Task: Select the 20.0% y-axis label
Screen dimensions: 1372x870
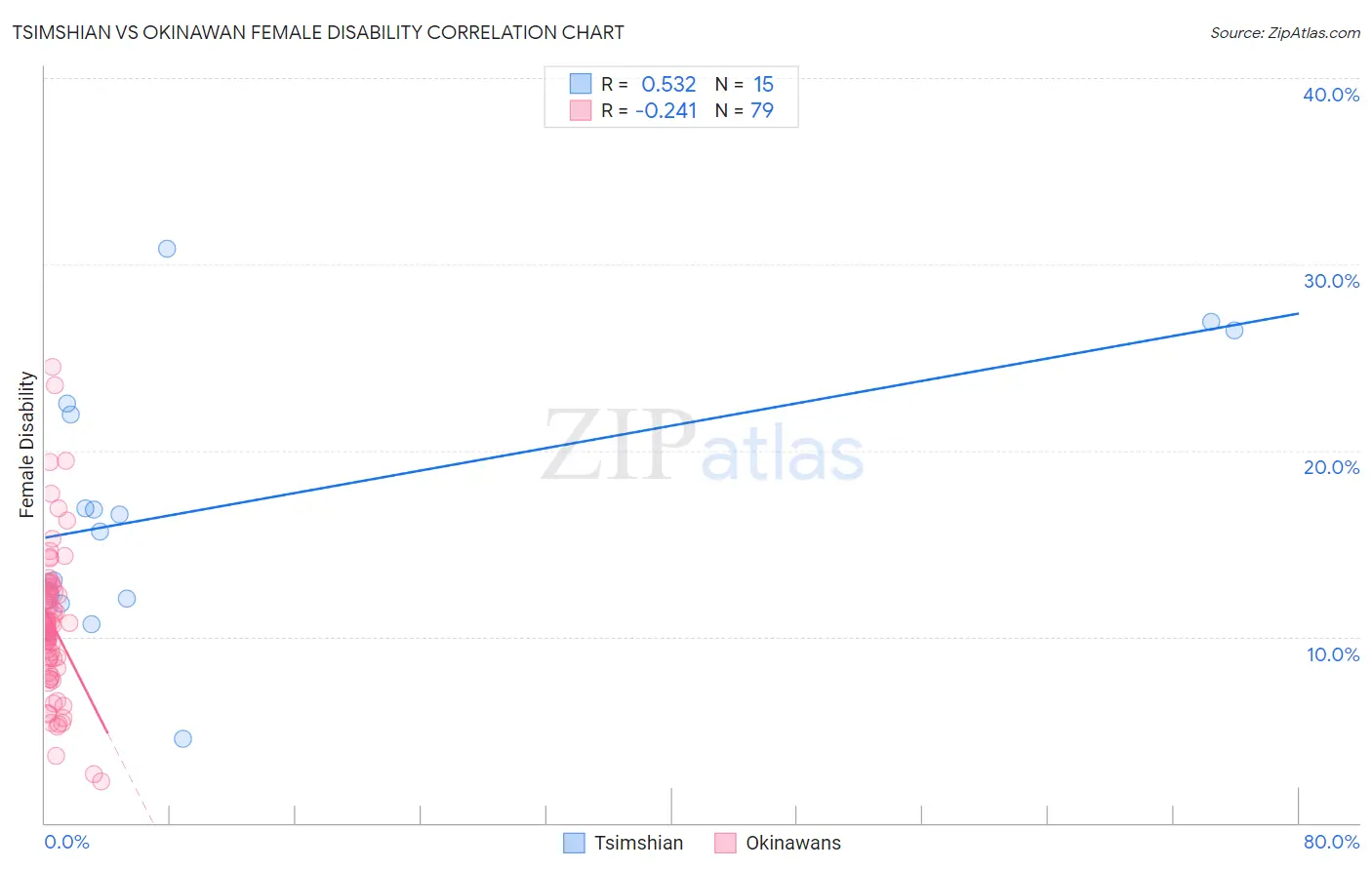Action: point(1331,467)
